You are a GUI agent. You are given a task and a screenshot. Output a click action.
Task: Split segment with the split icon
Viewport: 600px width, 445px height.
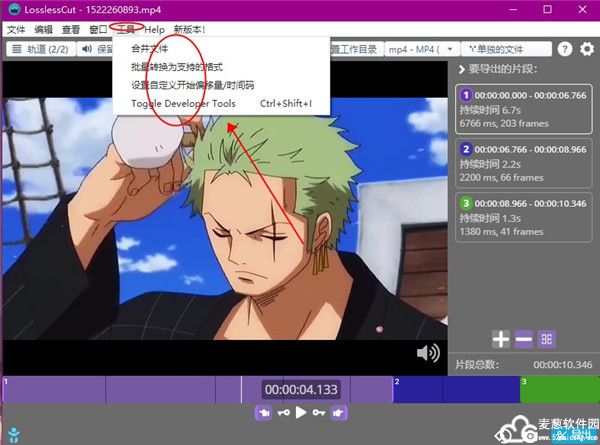(x=546, y=339)
